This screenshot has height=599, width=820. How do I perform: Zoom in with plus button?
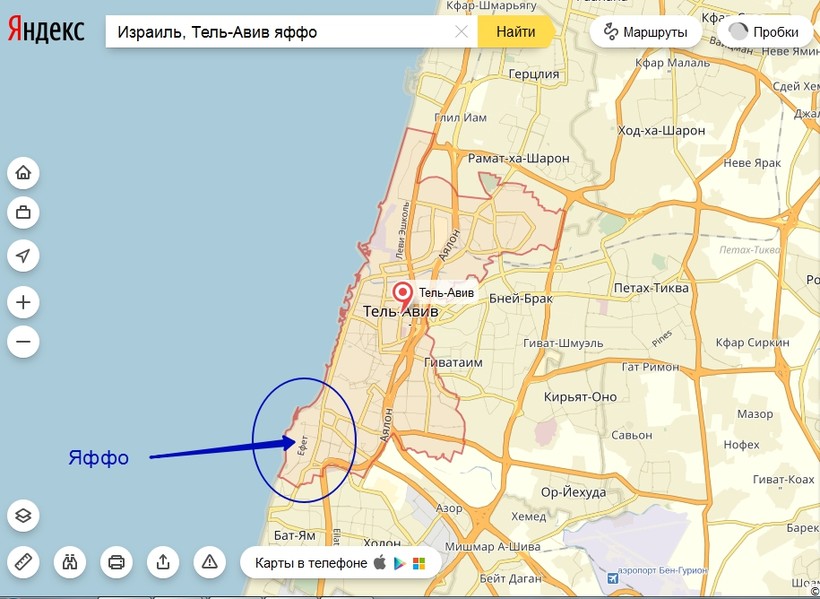click(23, 302)
